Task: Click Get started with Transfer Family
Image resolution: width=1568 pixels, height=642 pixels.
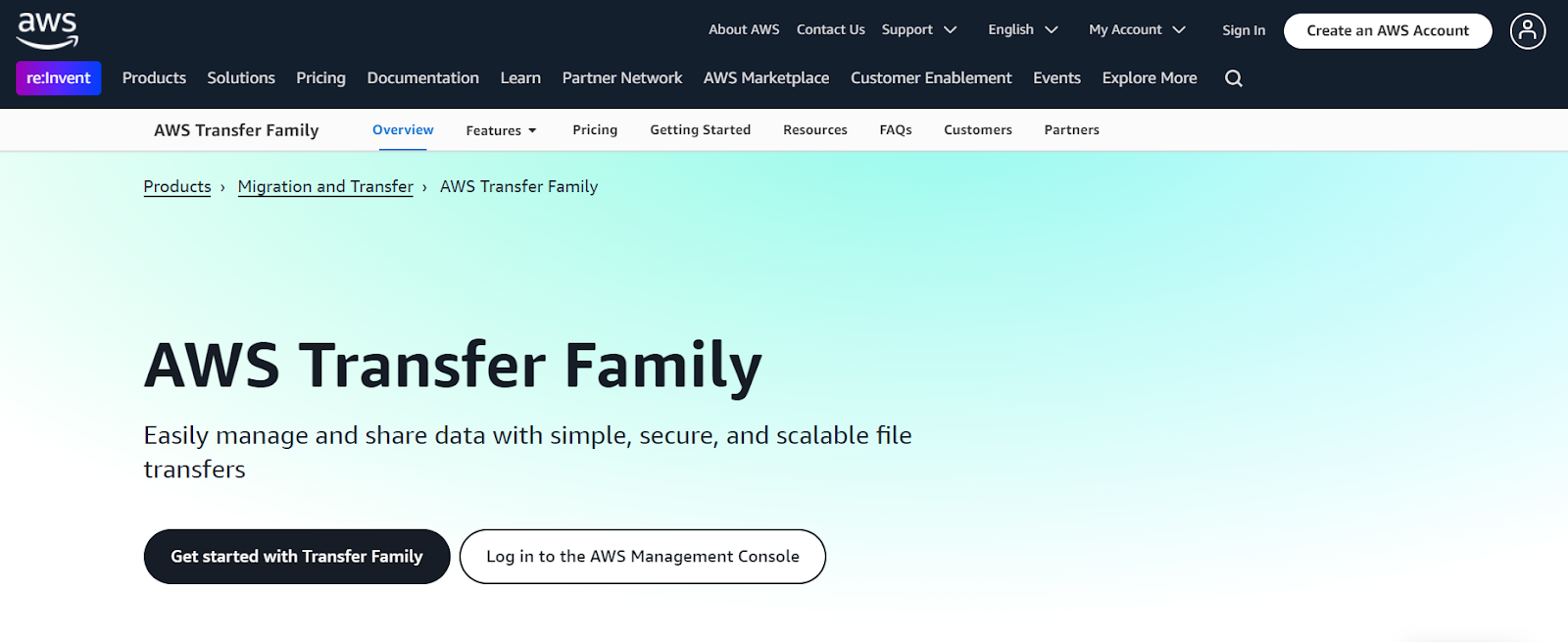Action: click(x=297, y=557)
